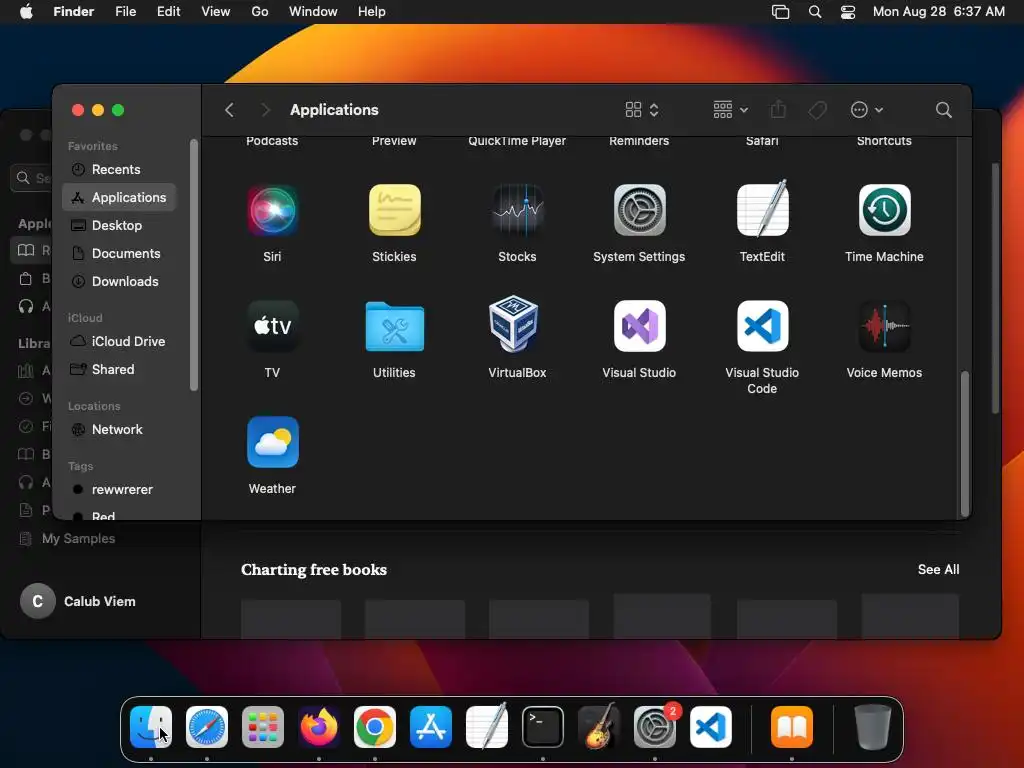This screenshot has width=1024, height=768.
Task: Select Network in the sidebar
Action: pos(119,430)
